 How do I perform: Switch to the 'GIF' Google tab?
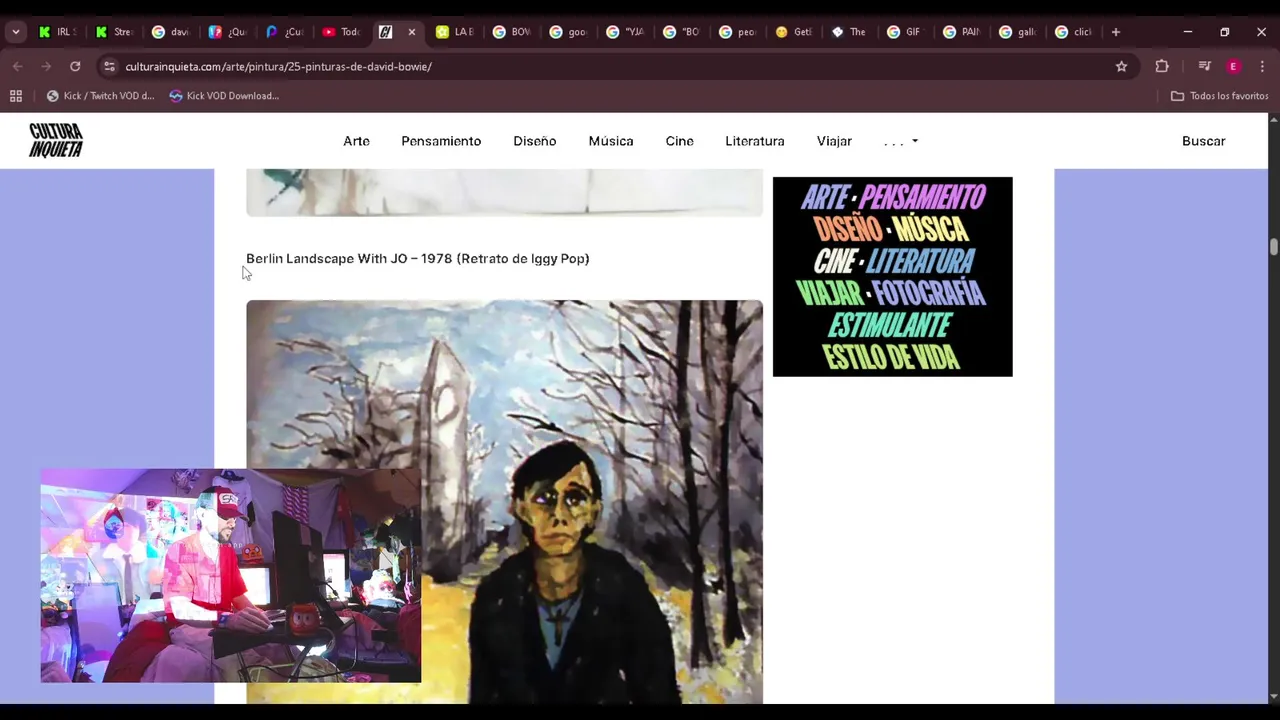[906, 32]
